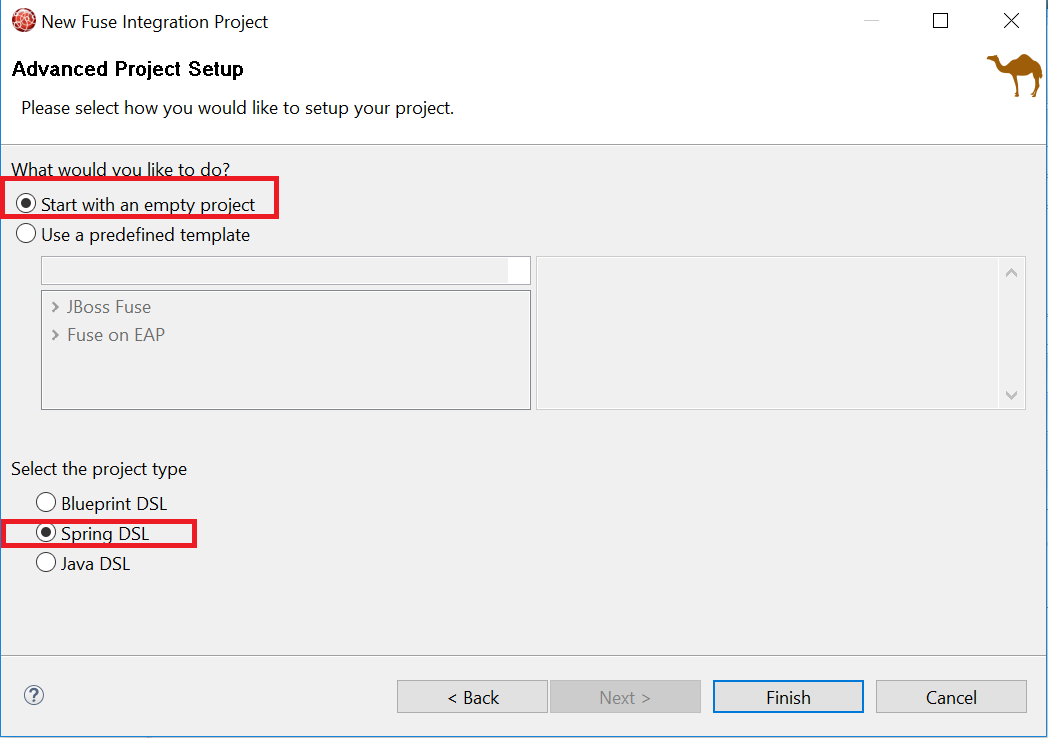Choose Spring DSL project type

click(46, 533)
